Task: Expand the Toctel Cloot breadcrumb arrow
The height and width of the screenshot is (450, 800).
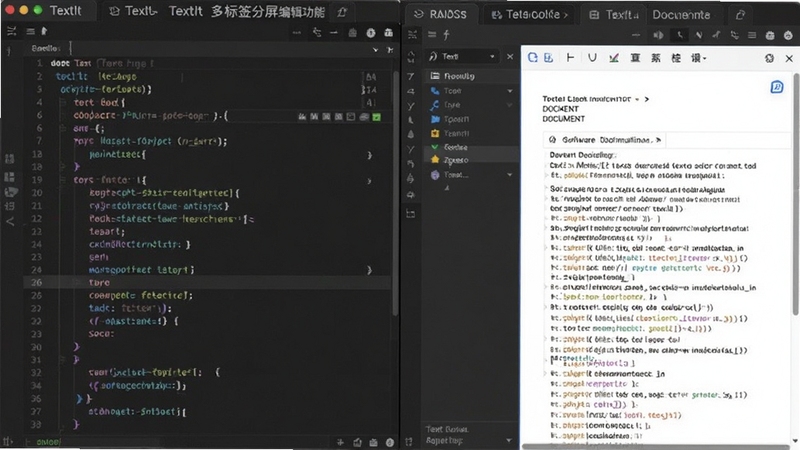Action: (x=646, y=99)
